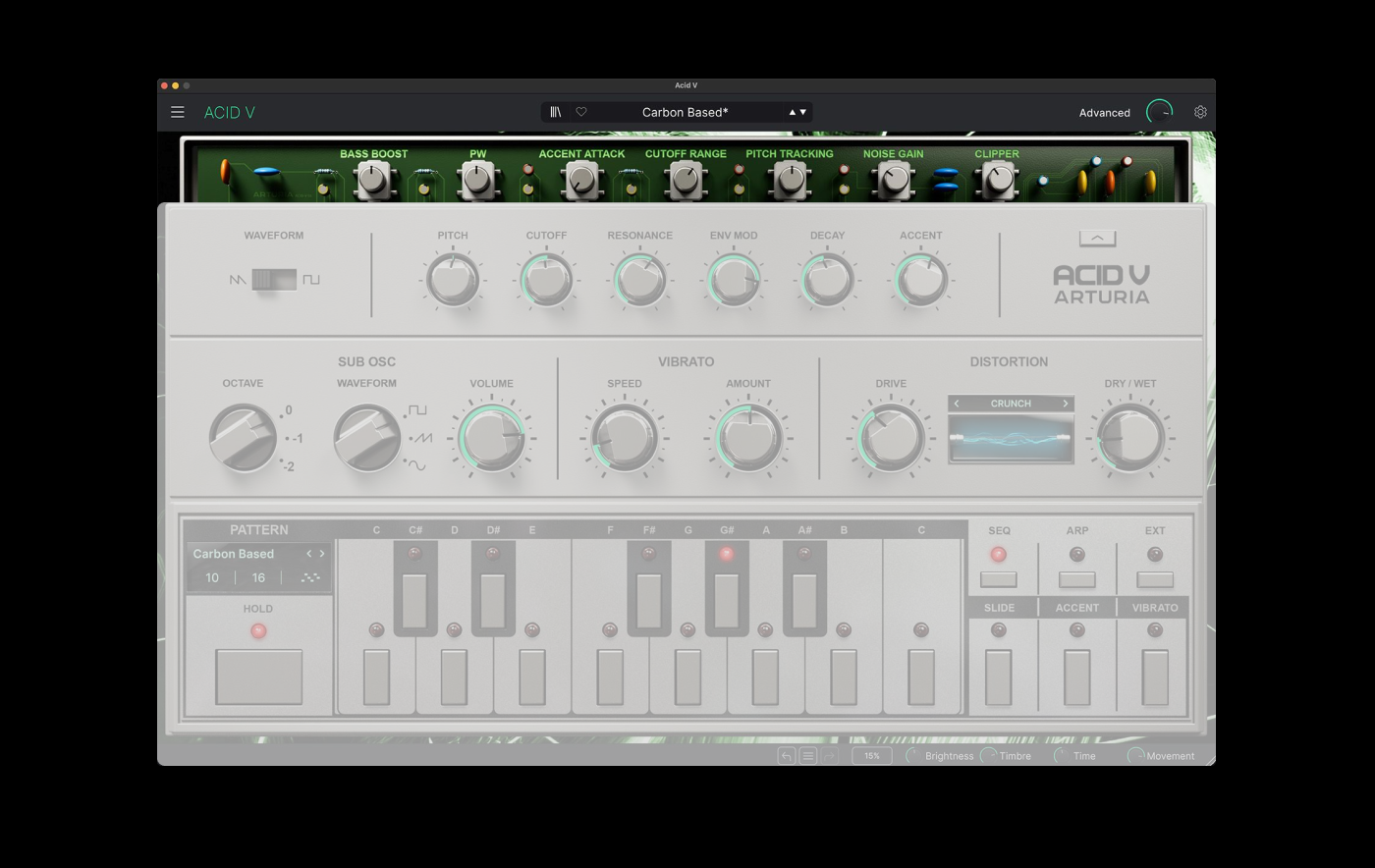The image size is (1375, 868).
Task: Open the edit history list icon
Action: tap(807, 755)
